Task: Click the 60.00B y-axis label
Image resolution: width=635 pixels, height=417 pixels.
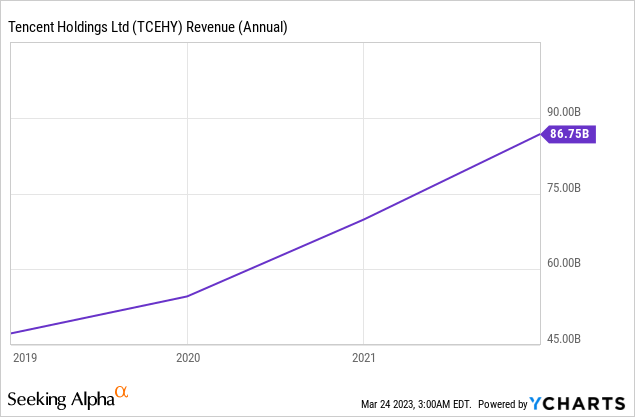Action: (564, 263)
